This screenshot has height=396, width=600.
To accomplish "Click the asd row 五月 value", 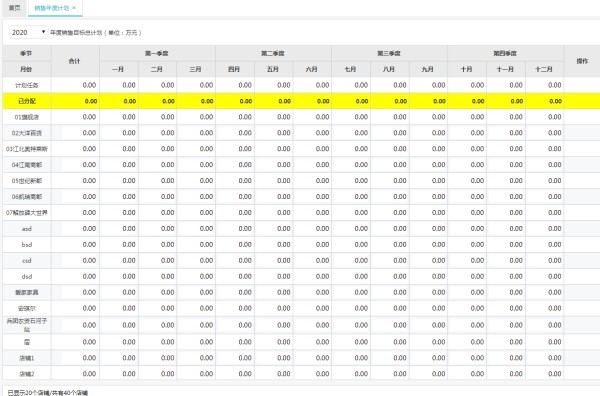I will pos(284,228).
